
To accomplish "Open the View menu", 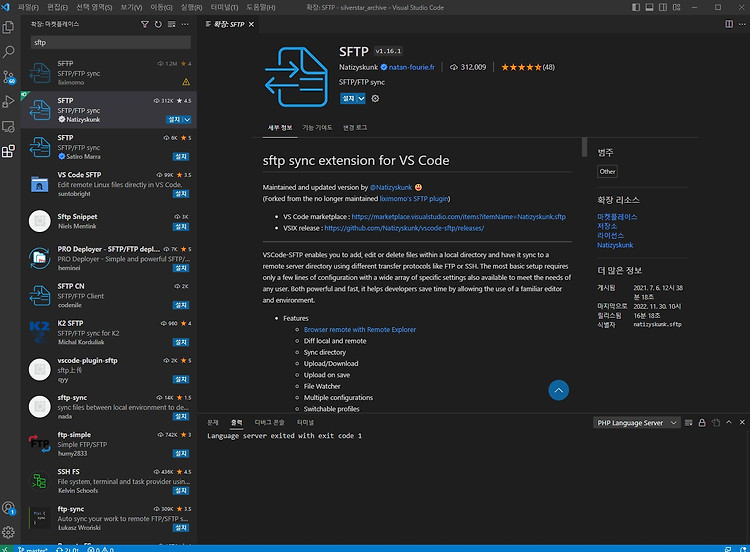I will 131,7.
